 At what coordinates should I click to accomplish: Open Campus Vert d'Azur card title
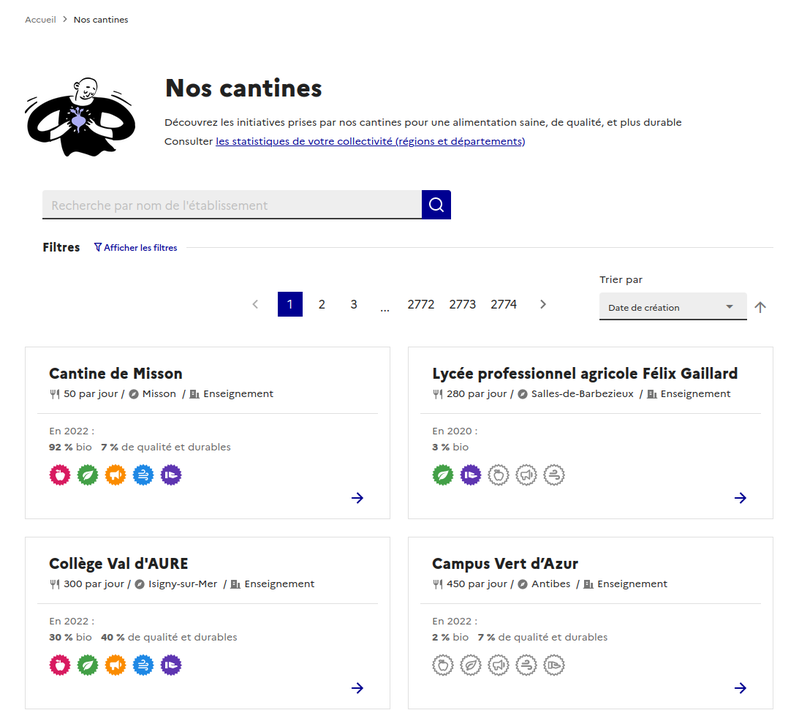tap(505, 564)
